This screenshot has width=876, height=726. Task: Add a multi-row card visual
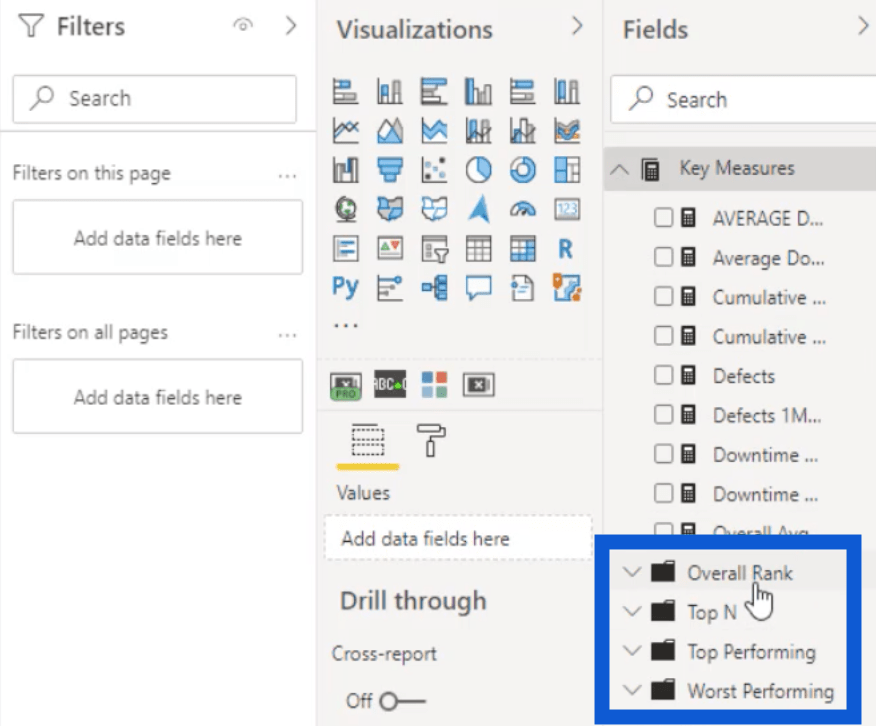point(345,249)
